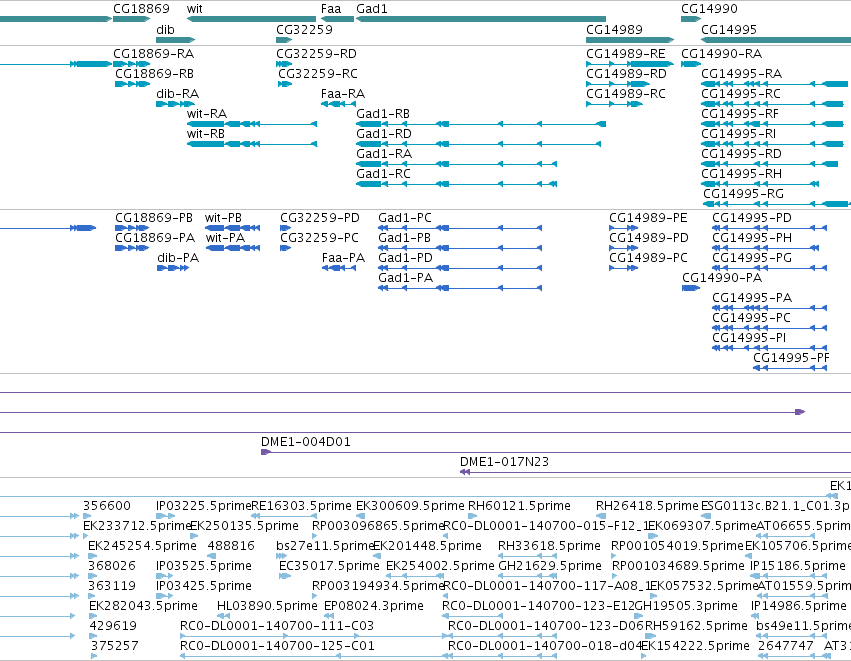Image resolution: width=851 pixels, height=661 pixels.
Task: Select protein CG14995-PF
Action: click(x=791, y=358)
